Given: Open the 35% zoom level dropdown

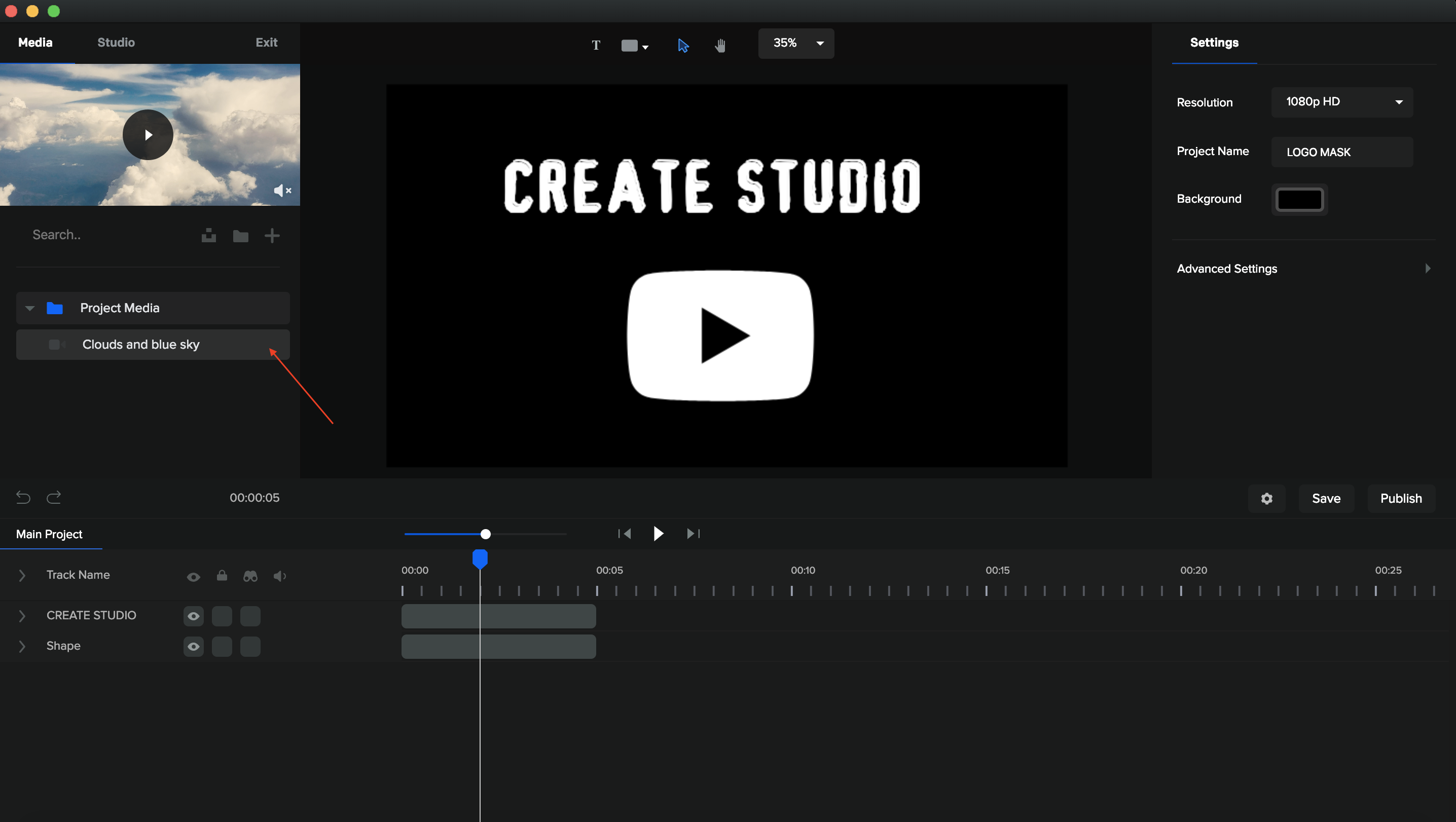Looking at the screenshot, I should click(796, 43).
